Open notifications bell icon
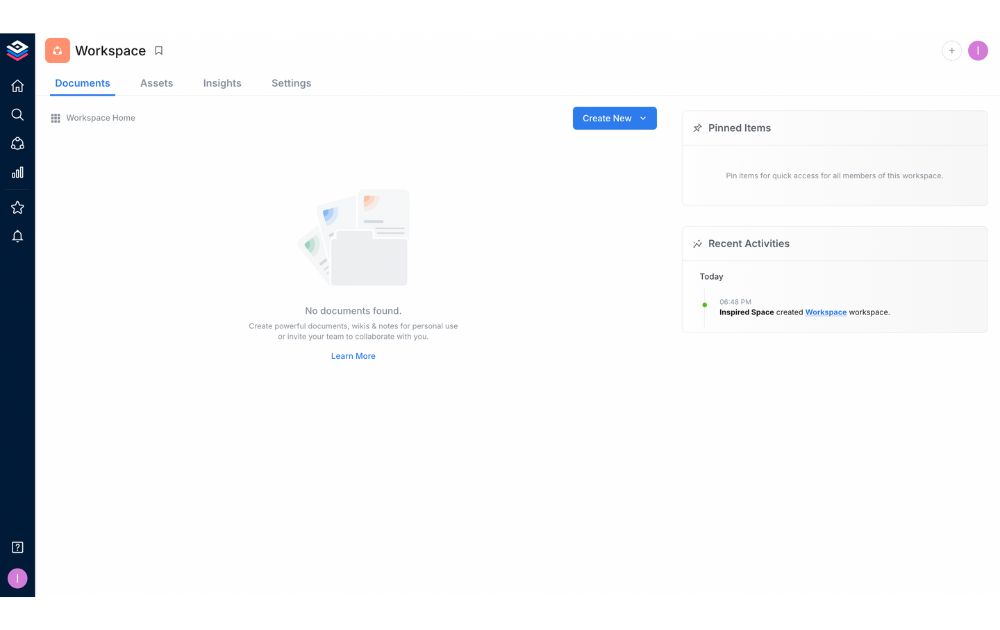The width and height of the screenshot is (1000, 630). [17, 236]
